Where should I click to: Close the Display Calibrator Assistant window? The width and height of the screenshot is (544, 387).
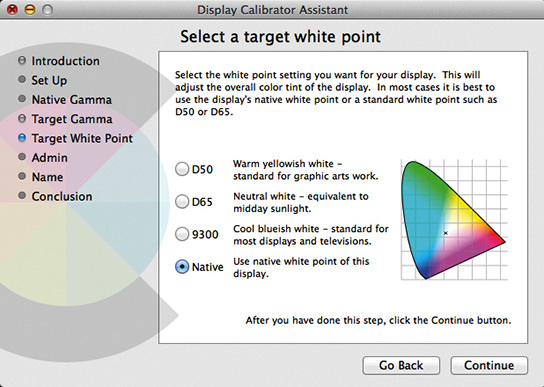12,10
